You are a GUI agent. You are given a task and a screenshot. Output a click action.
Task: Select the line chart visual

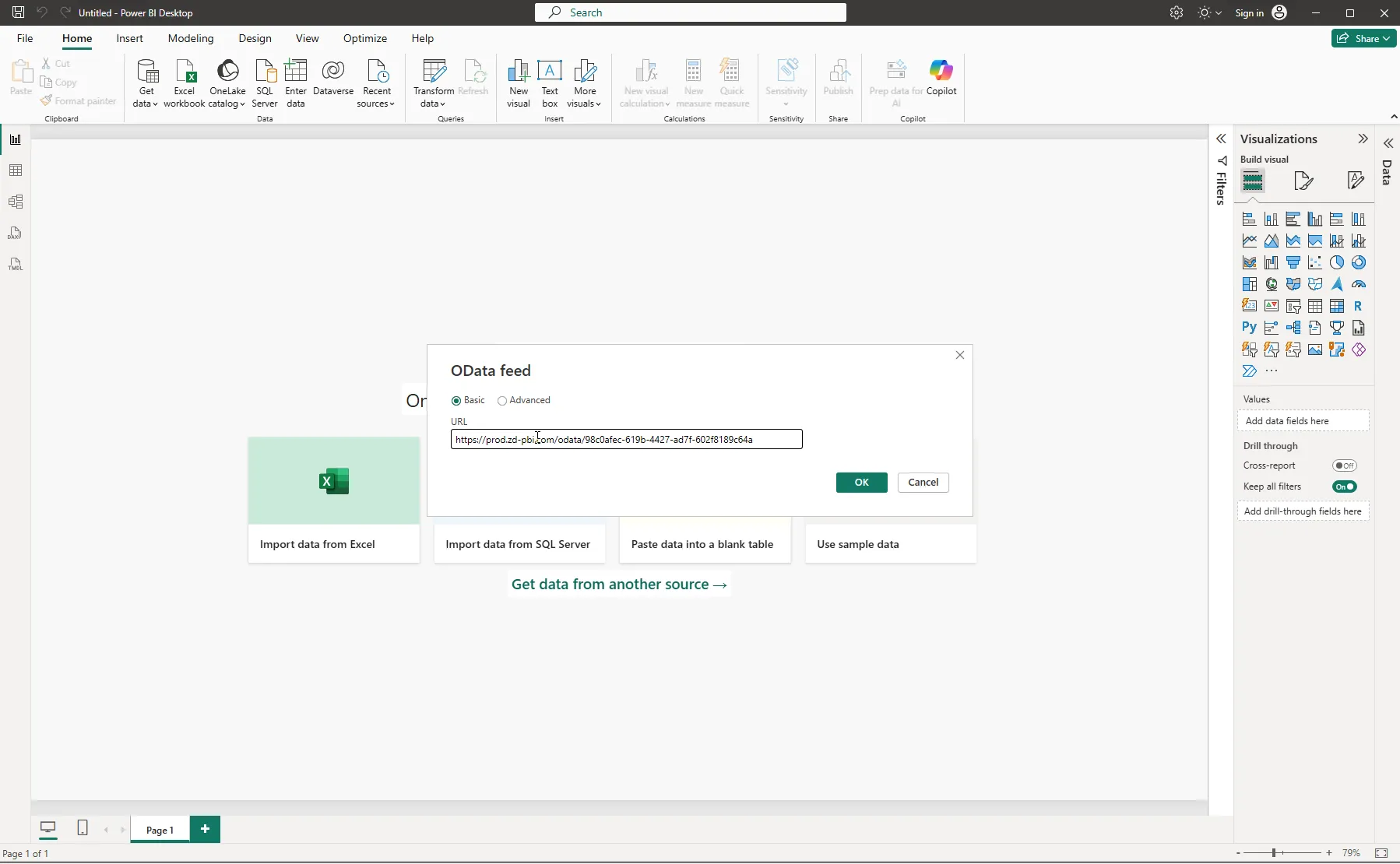pos(1250,241)
